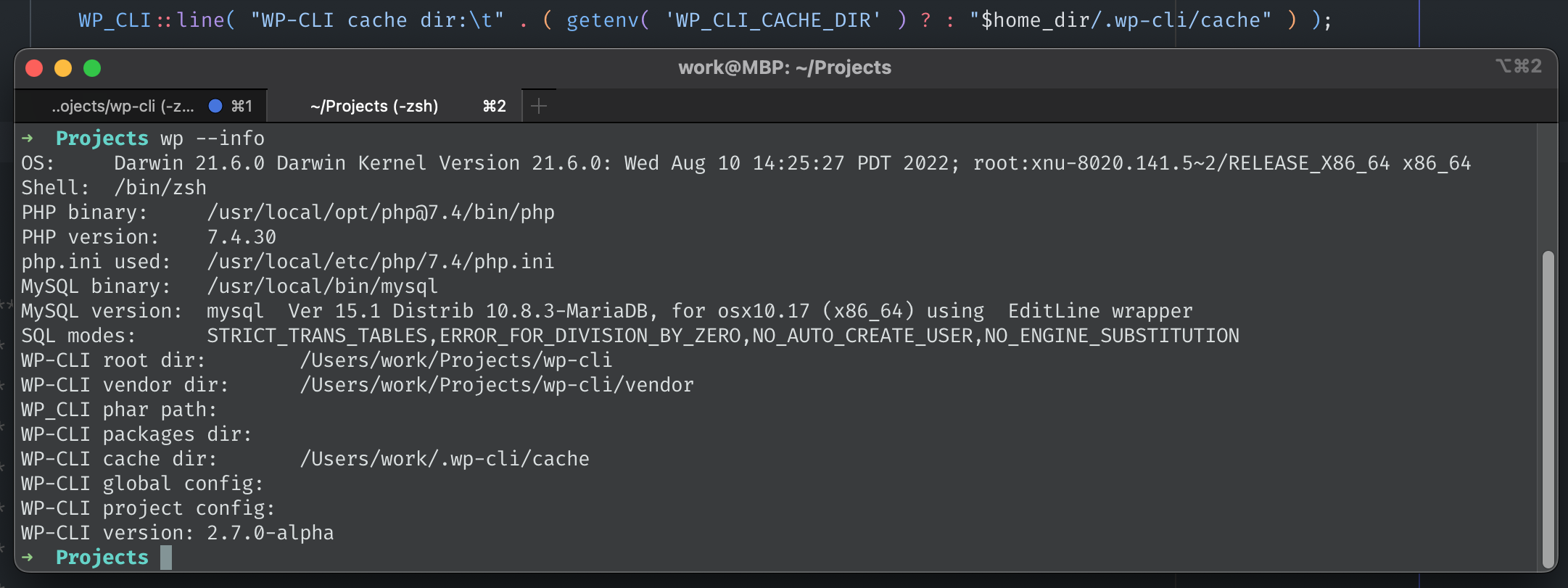Click the WP-CLI root dir path /Users/work/Projects/wp-cli
The width and height of the screenshot is (1568, 588).
point(457,360)
